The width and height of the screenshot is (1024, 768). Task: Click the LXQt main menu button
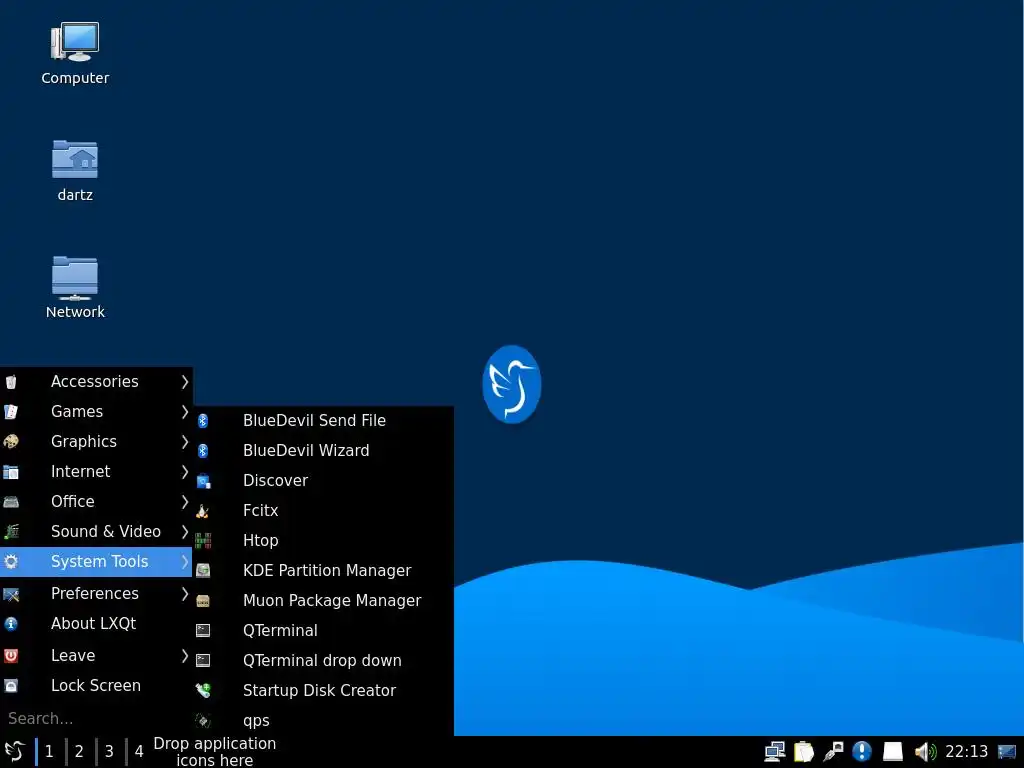coord(14,752)
